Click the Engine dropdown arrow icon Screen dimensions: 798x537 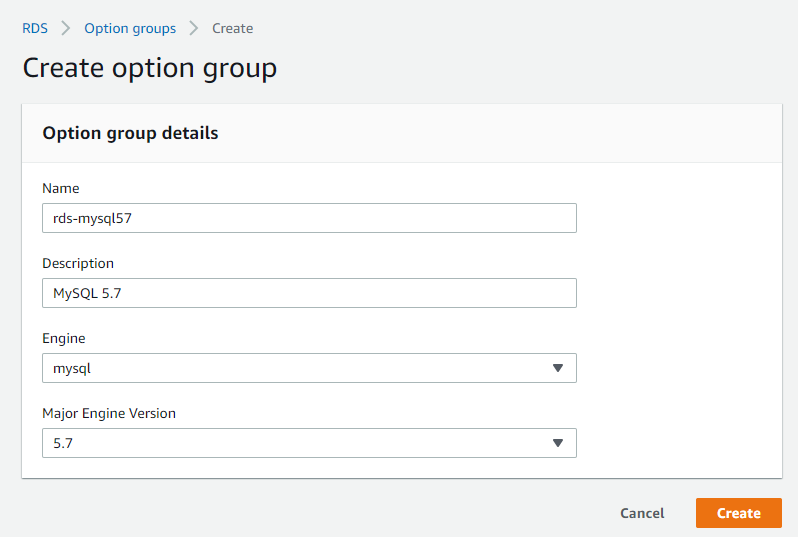pos(558,368)
